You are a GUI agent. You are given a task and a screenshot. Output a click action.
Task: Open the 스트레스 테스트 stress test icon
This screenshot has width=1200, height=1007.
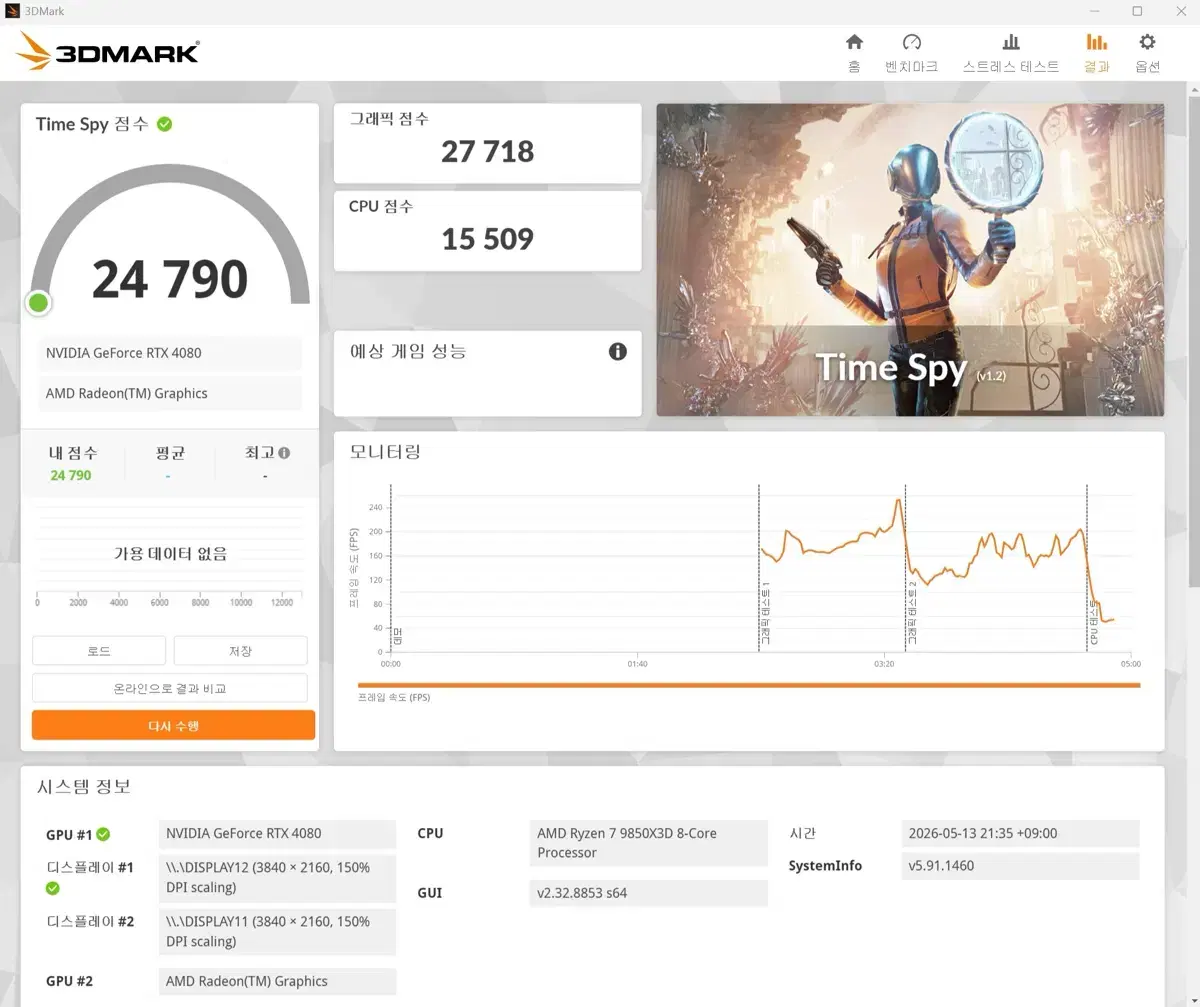[x=1011, y=42]
